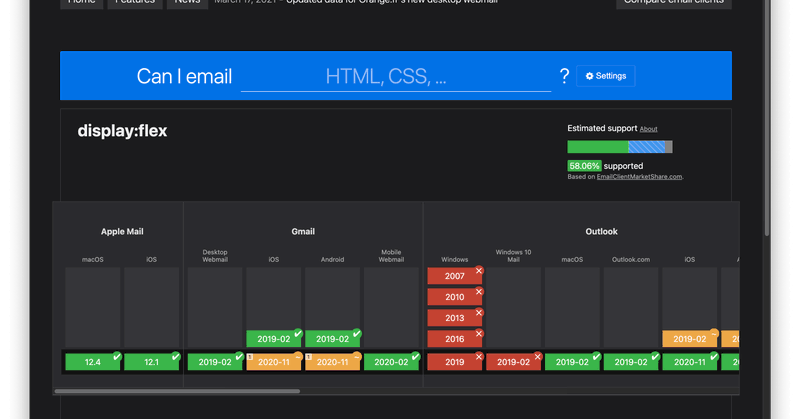Select Windows 10 Mail 2019-02 red cell
This screenshot has width=800, height=419.
pos(513,362)
